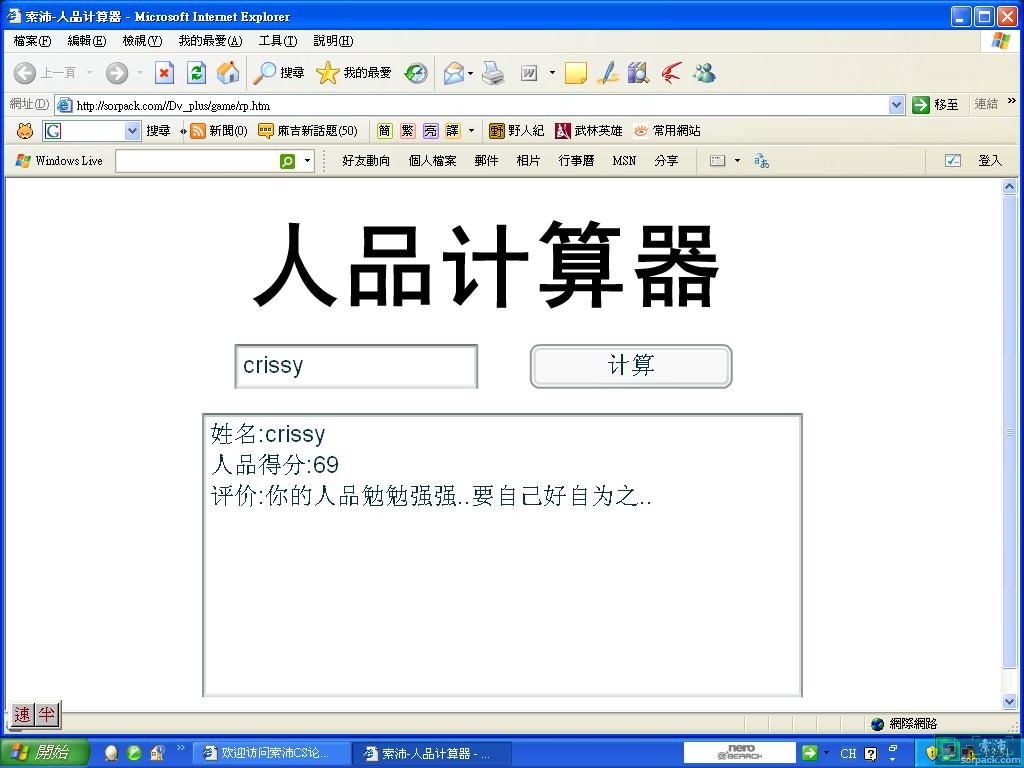Open the Messenger buddies icon
The image size is (1024, 768).
tap(704, 73)
